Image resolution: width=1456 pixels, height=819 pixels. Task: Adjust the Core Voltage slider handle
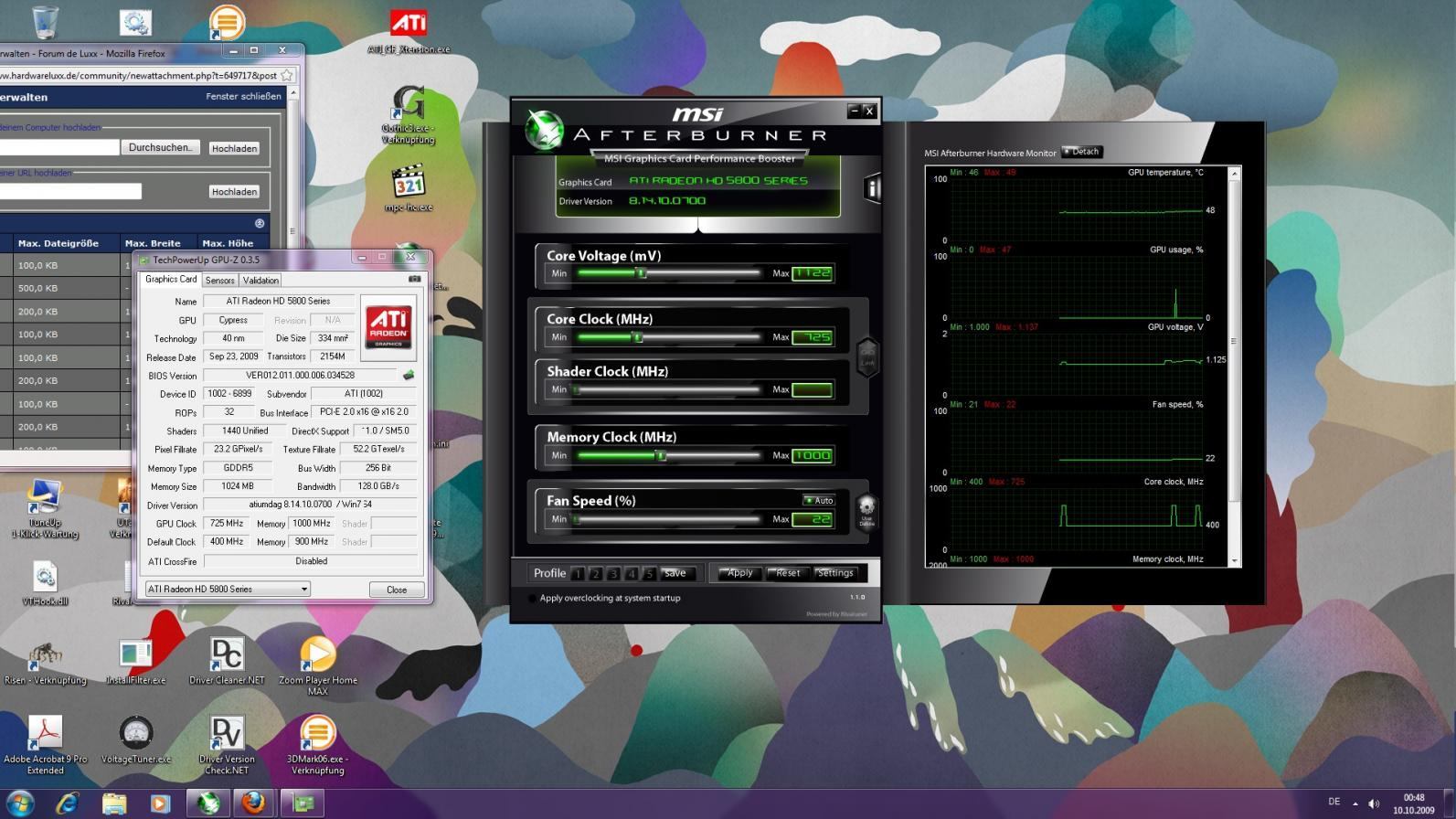[x=642, y=273]
